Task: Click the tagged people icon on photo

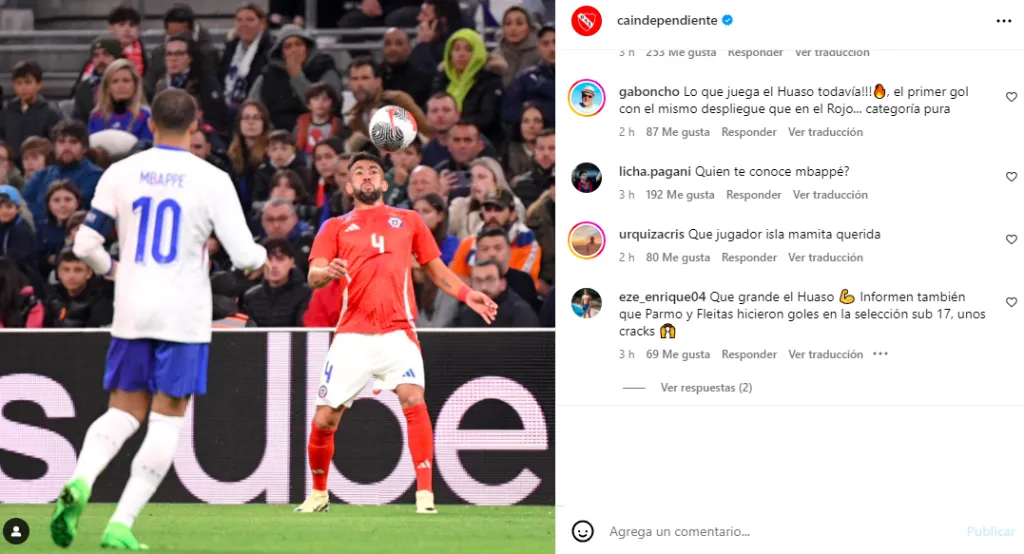Action: click(x=16, y=531)
